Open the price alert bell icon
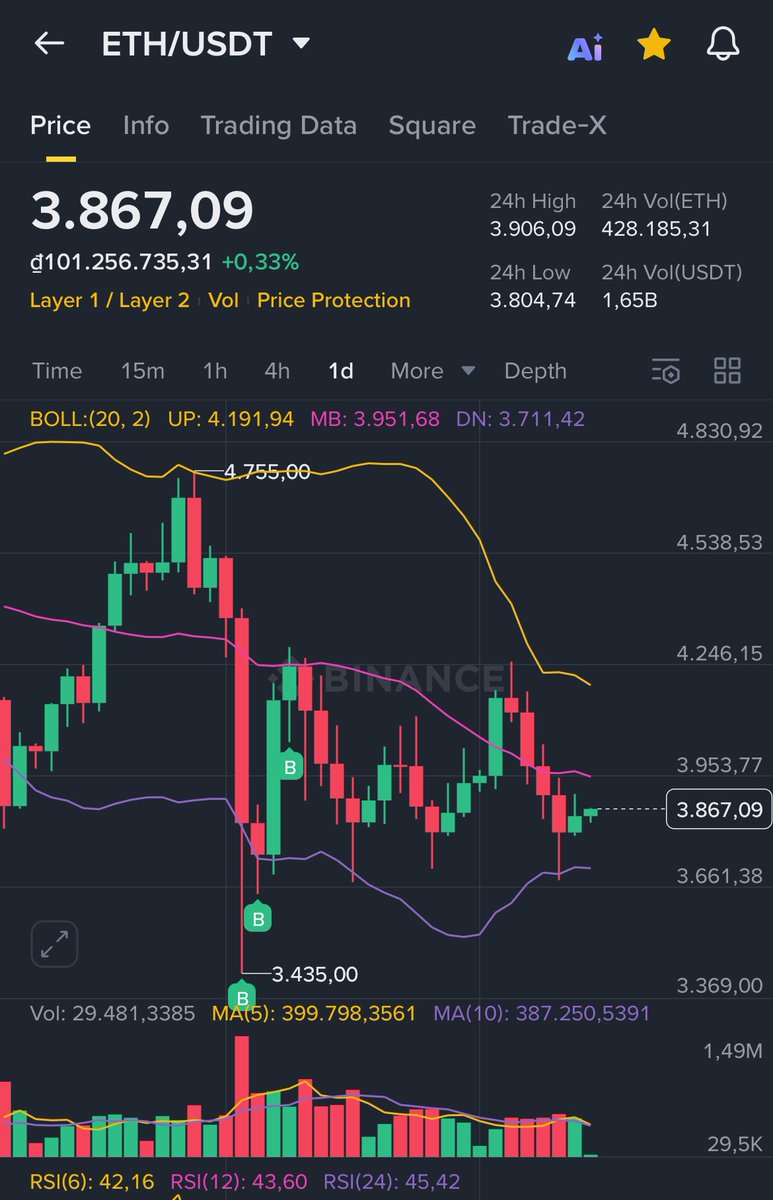Viewport: 773px width, 1200px height. pyautogui.click(x=723, y=44)
